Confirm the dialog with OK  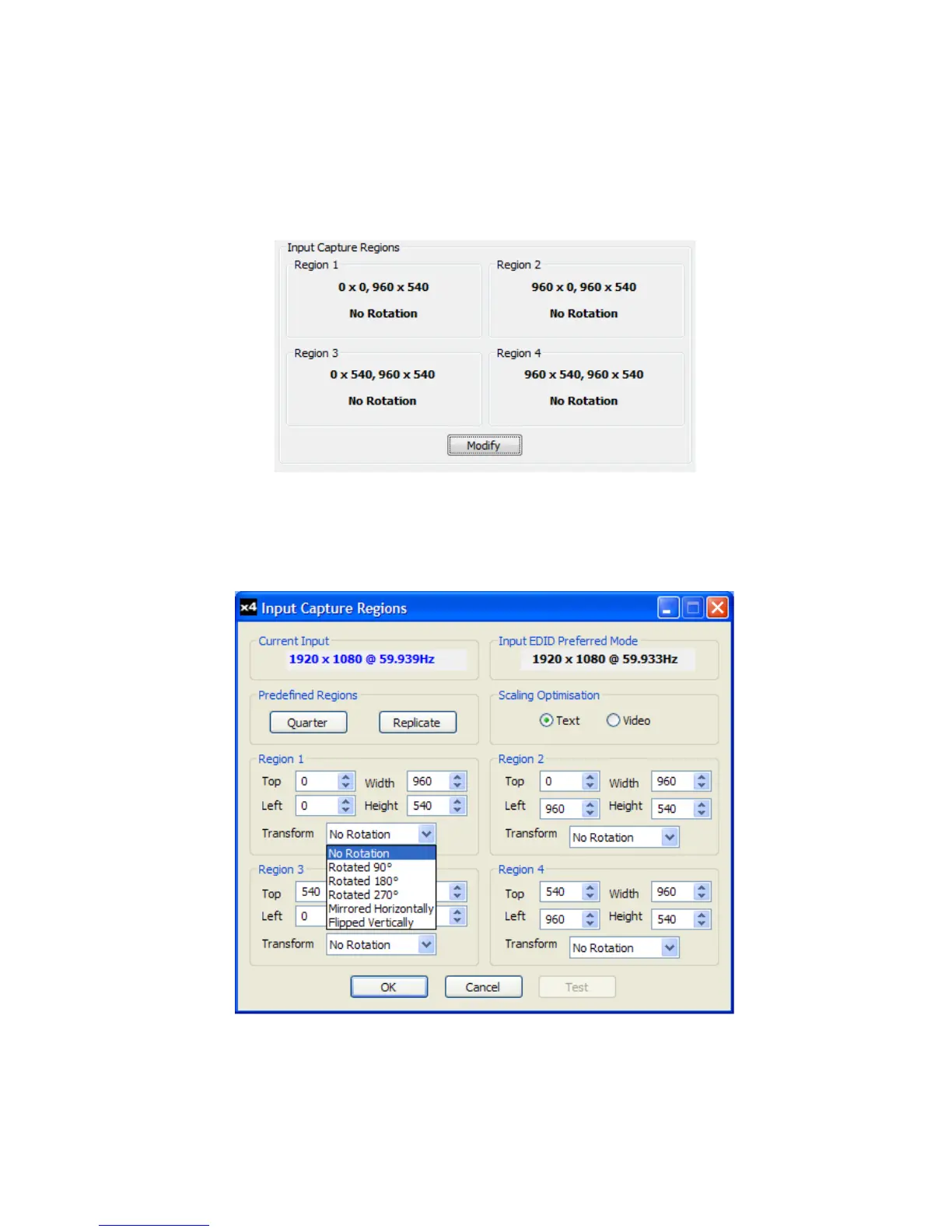tap(389, 986)
